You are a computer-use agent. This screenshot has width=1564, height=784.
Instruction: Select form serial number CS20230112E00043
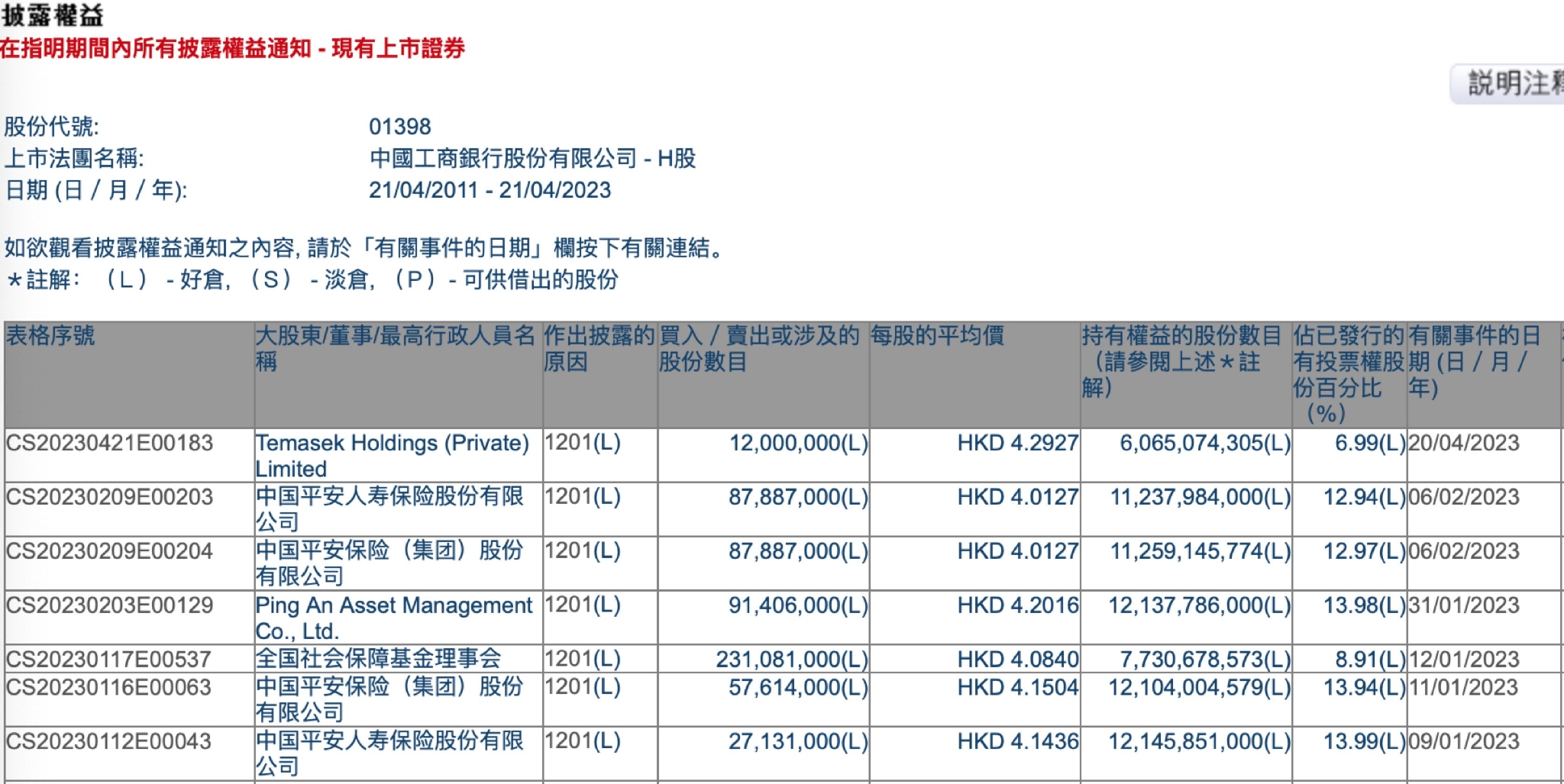pyautogui.click(x=109, y=741)
